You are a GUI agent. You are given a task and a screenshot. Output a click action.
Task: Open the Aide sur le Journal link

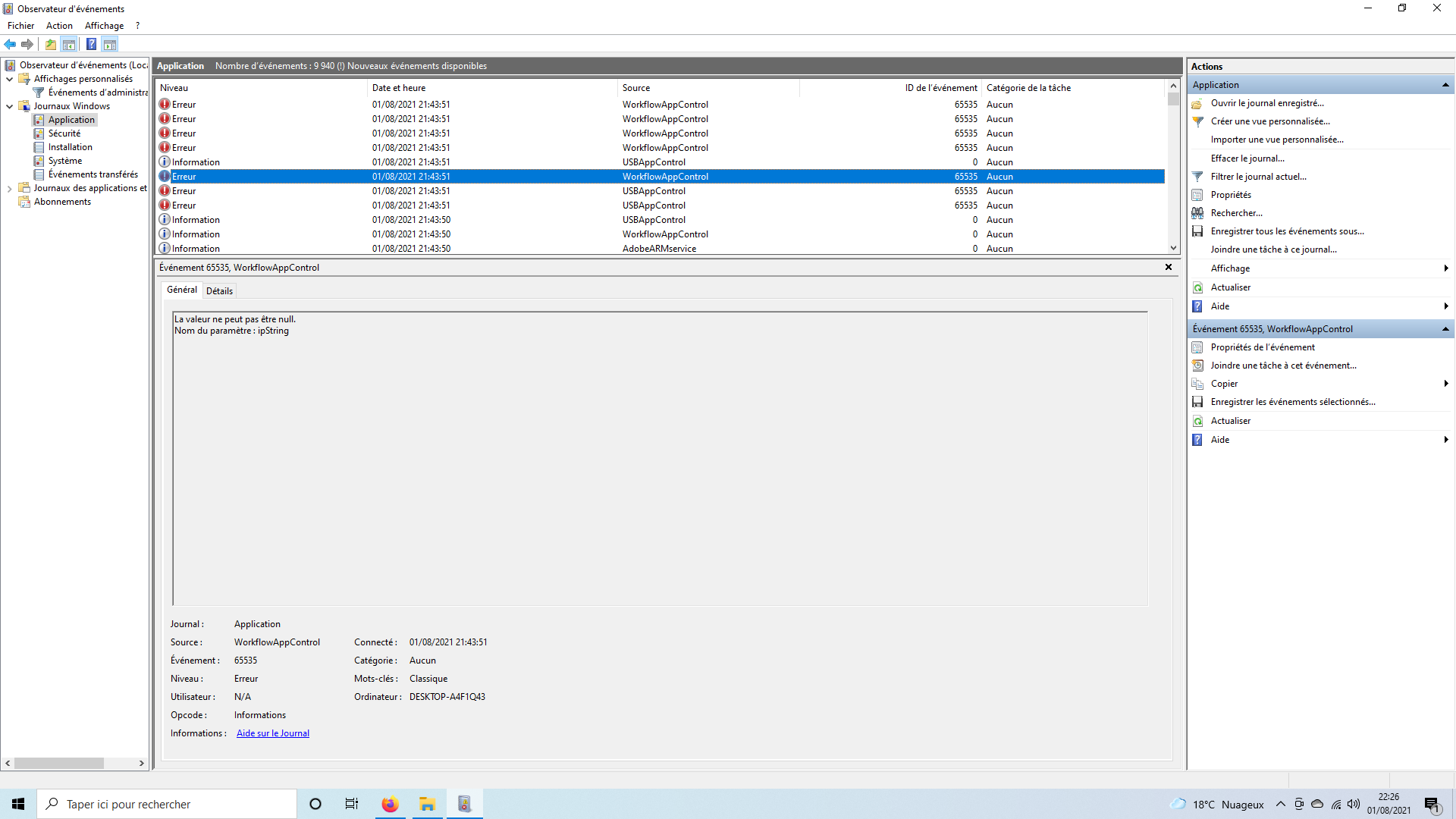pos(272,733)
